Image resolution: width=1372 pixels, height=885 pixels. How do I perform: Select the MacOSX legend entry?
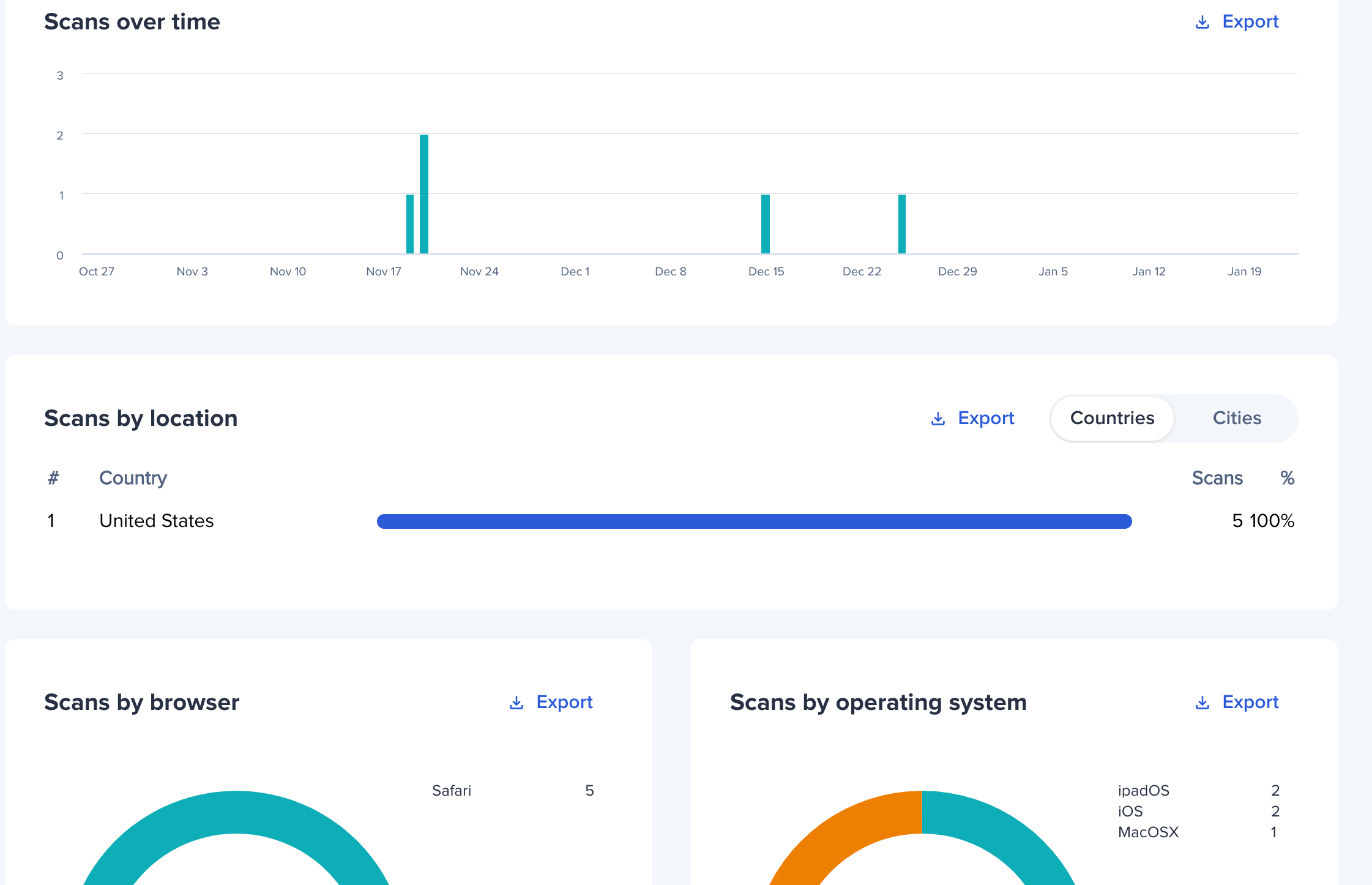click(1148, 832)
